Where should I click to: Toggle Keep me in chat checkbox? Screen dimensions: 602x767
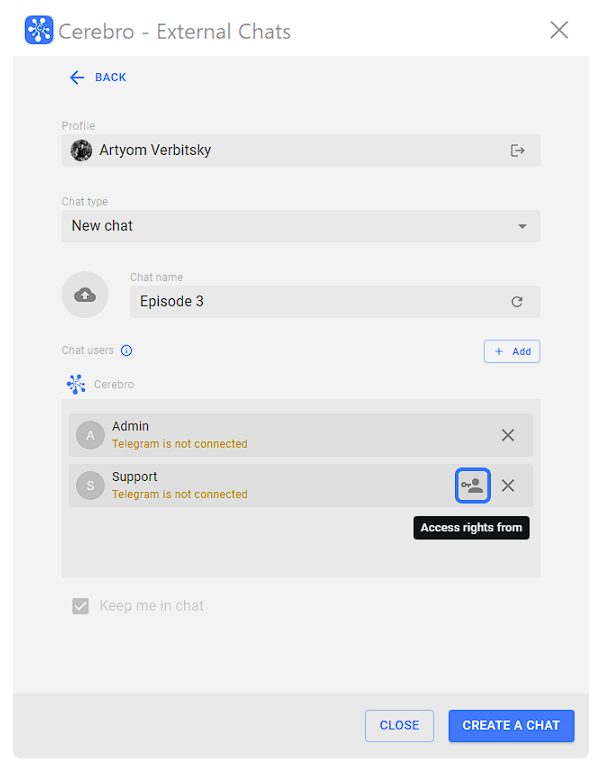click(81, 606)
